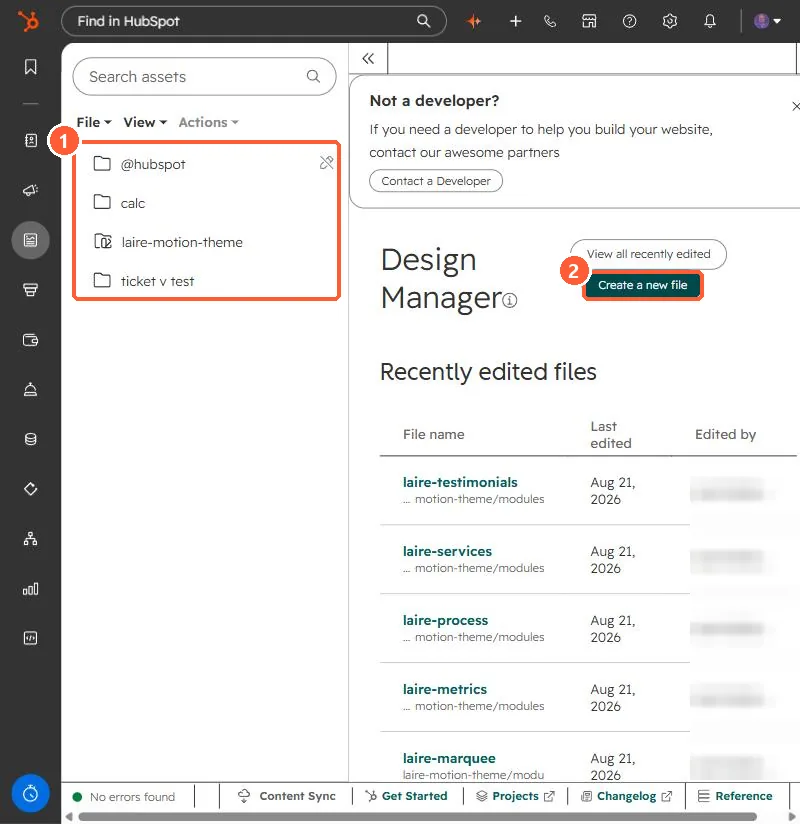Open the notifications bell
The height and width of the screenshot is (824, 800).
[710, 21]
